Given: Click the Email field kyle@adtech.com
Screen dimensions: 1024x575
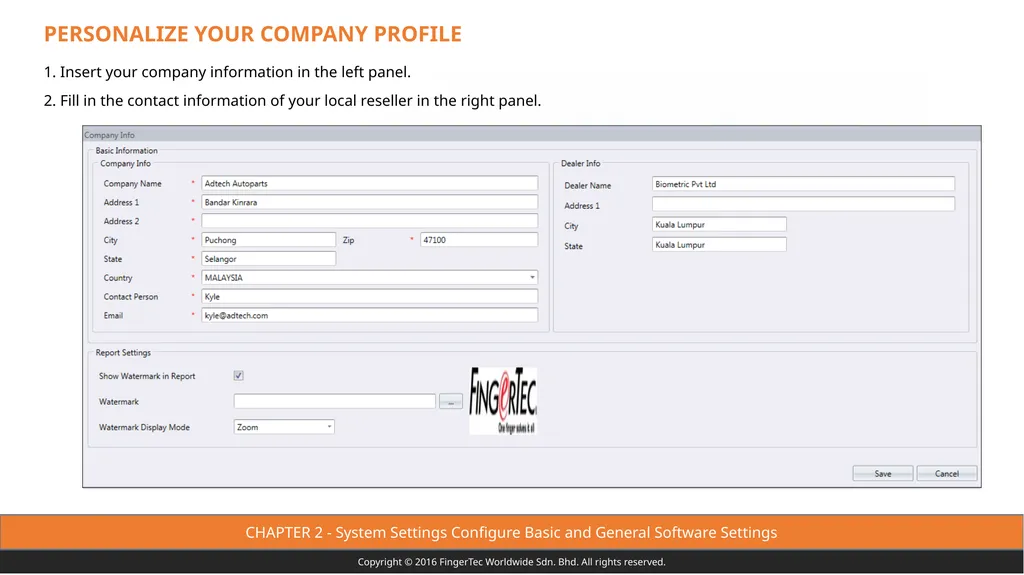Looking at the screenshot, I should (x=370, y=316).
